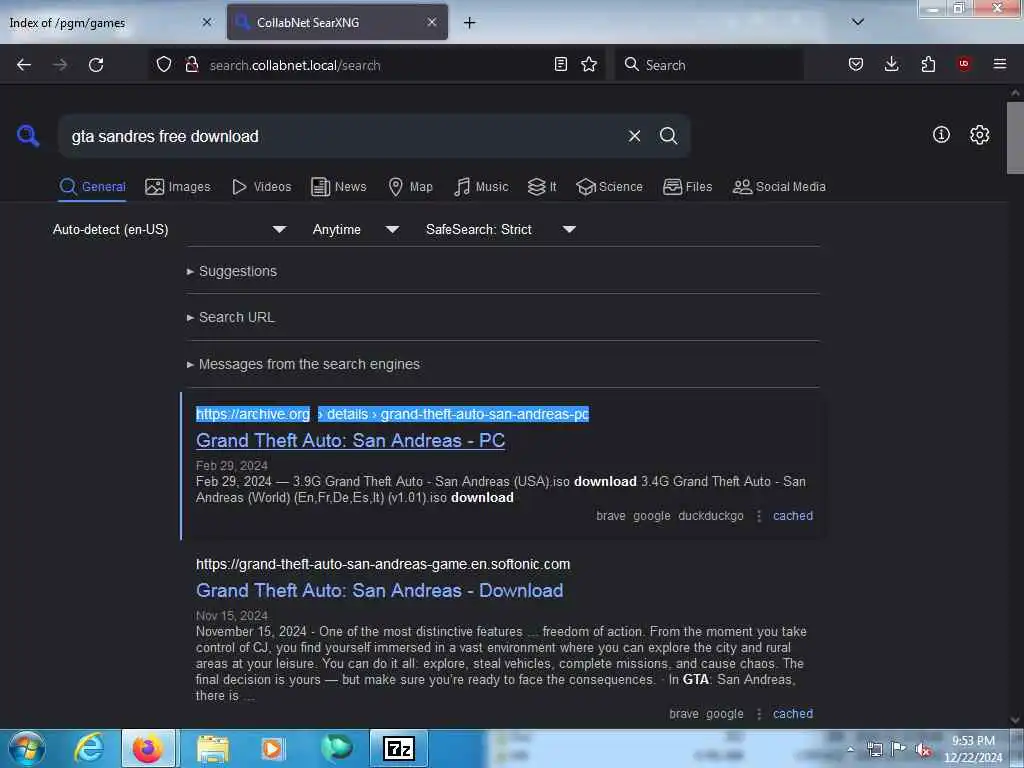Click the softonic.com result URL
1024x768 pixels.
tap(383, 564)
